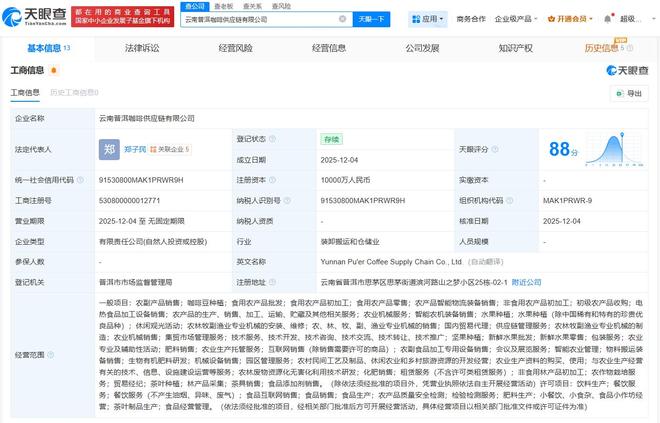Click help icon next to 统一社会信用代码

(x=80, y=180)
